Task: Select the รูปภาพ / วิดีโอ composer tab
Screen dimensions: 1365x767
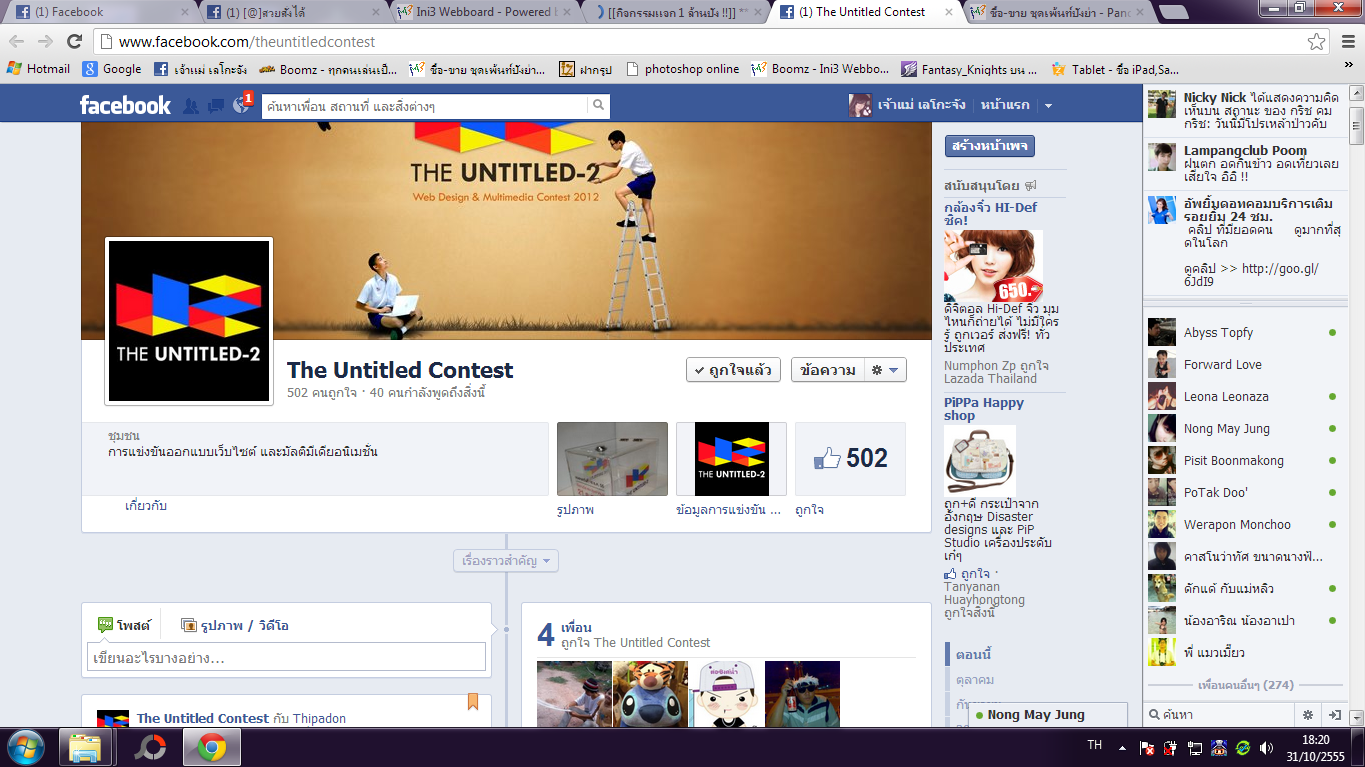Action: point(234,625)
